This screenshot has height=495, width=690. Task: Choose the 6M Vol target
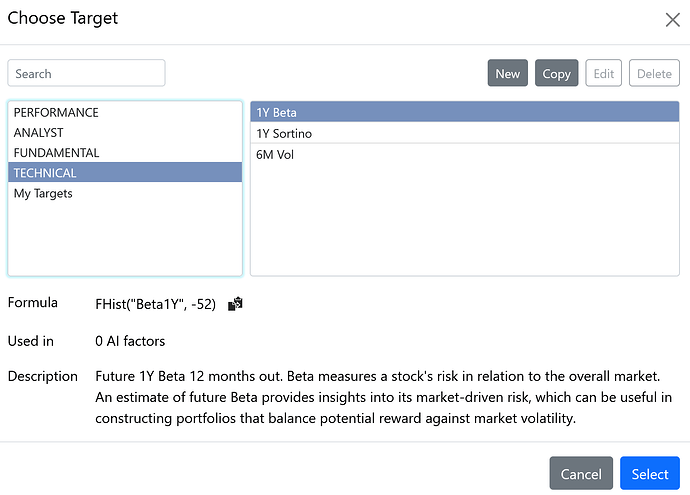275,155
